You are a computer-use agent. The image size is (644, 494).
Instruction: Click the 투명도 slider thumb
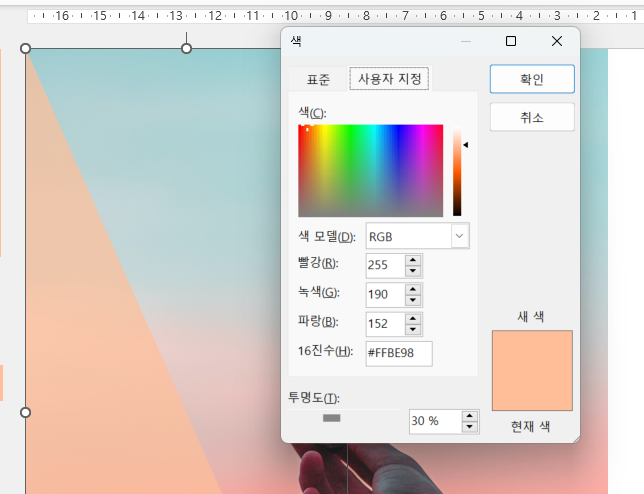(331, 418)
